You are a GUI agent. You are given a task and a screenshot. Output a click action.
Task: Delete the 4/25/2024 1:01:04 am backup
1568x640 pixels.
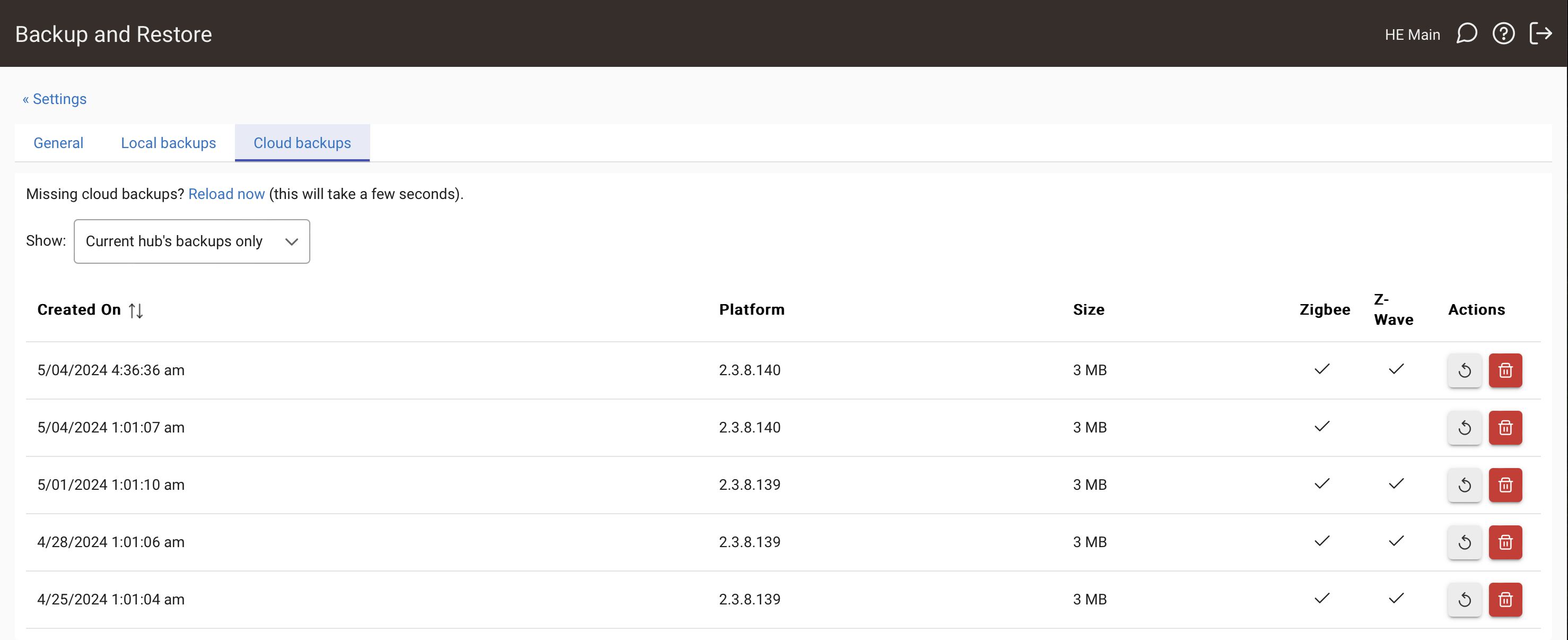tap(1505, 599)
